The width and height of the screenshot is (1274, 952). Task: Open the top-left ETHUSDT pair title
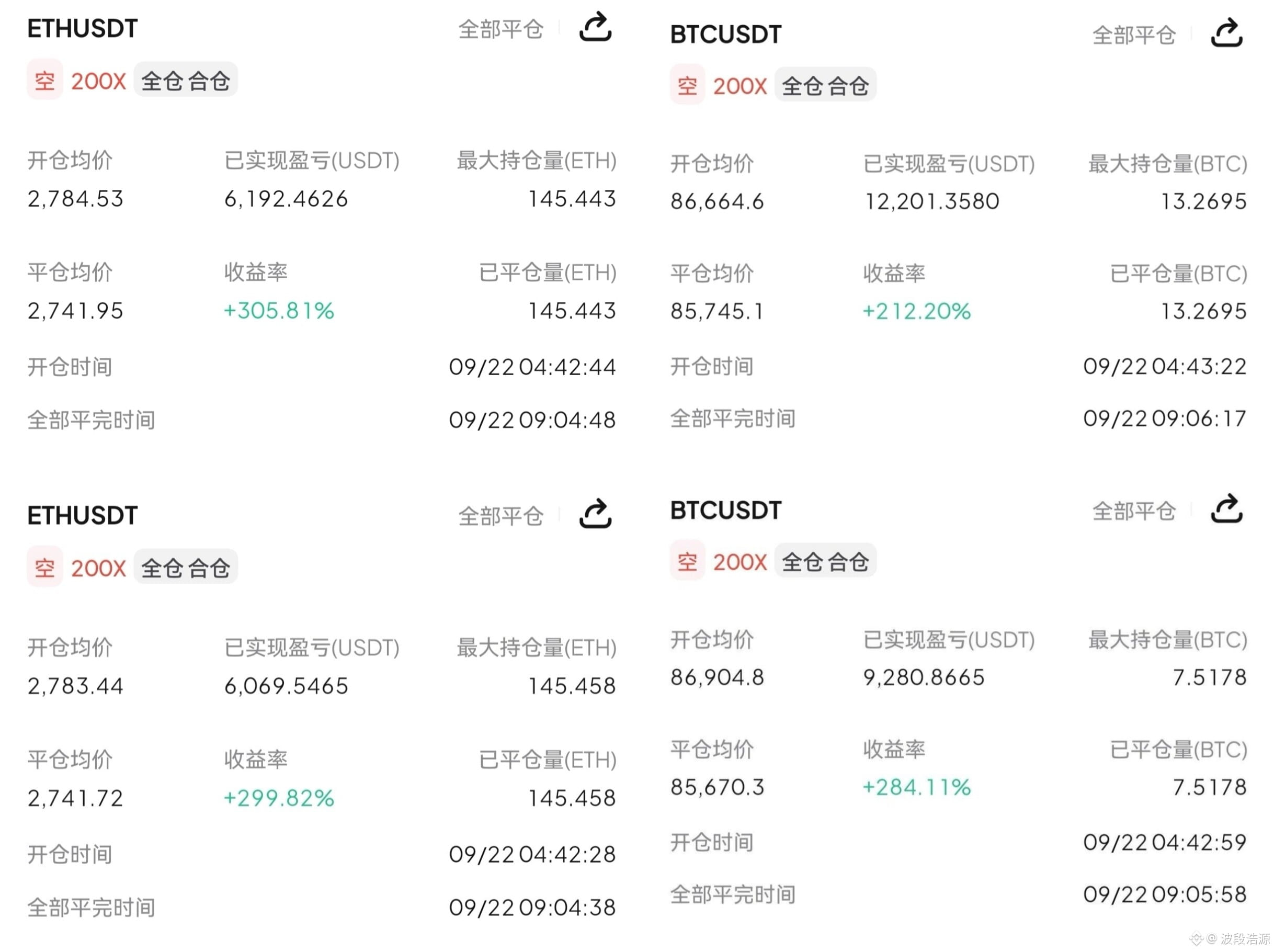pos(82,28)
